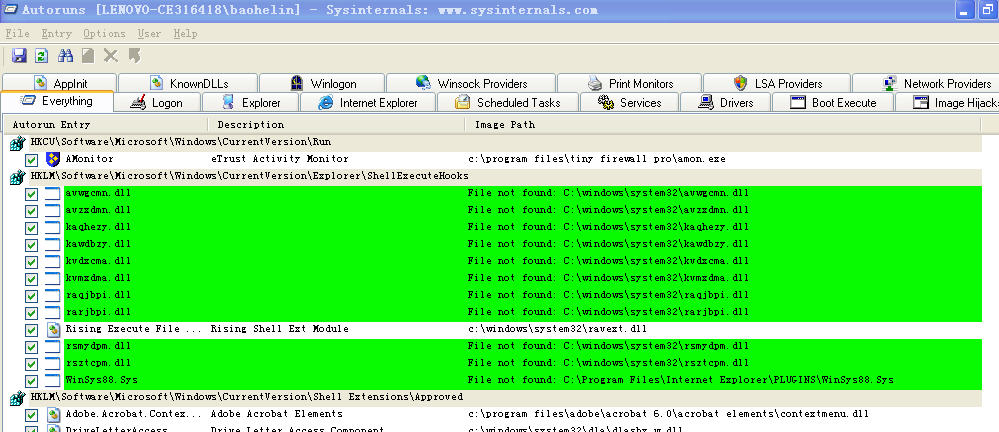Image resolution: width=999 pixels, height=432 pixels.
Task: Uncheck the rarjbpi.dll checkbox
Action: pos(31,313)
